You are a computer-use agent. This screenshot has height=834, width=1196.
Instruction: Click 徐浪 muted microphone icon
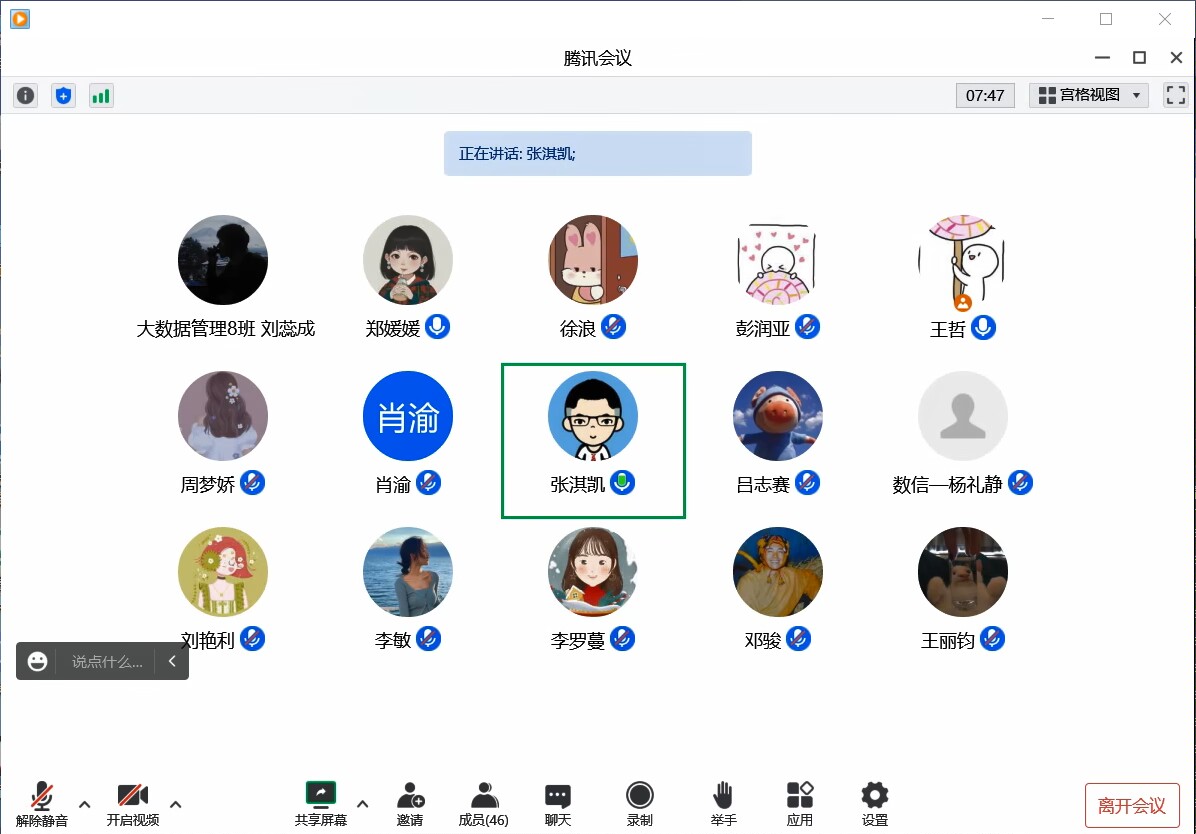[613, 327]
